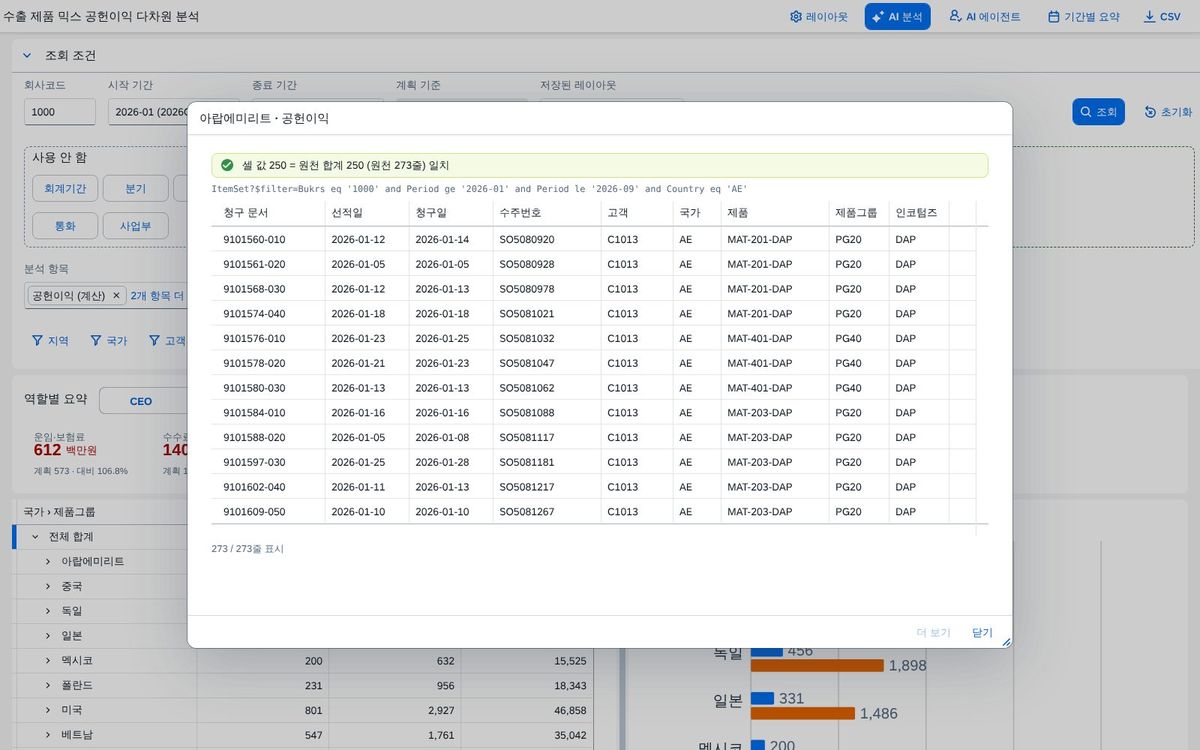Focus the 회사코드 input field
The image size is (1200, 750).
(x=60, y=112)
